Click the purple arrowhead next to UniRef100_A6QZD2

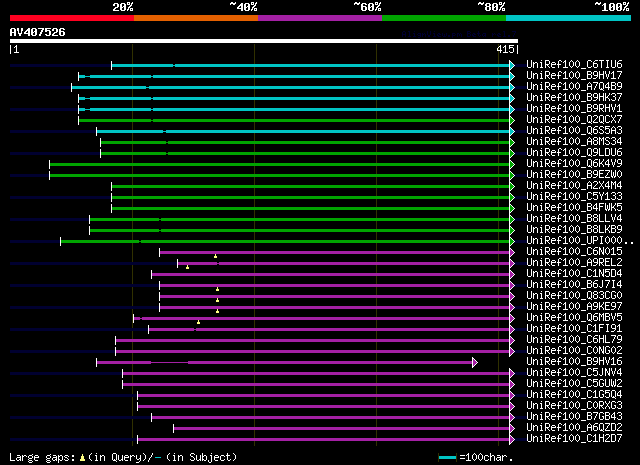tap(512, 429)
